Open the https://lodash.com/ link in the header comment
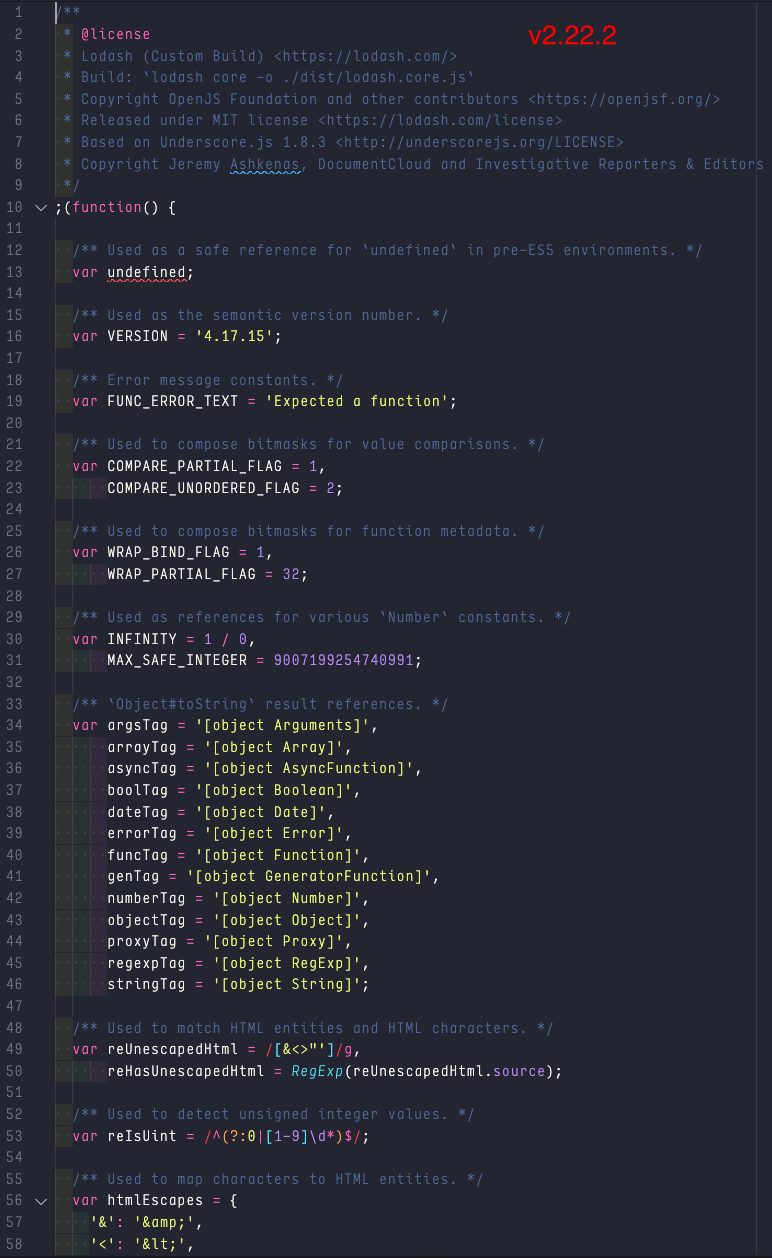772x1258 pixels. point(365,57)
